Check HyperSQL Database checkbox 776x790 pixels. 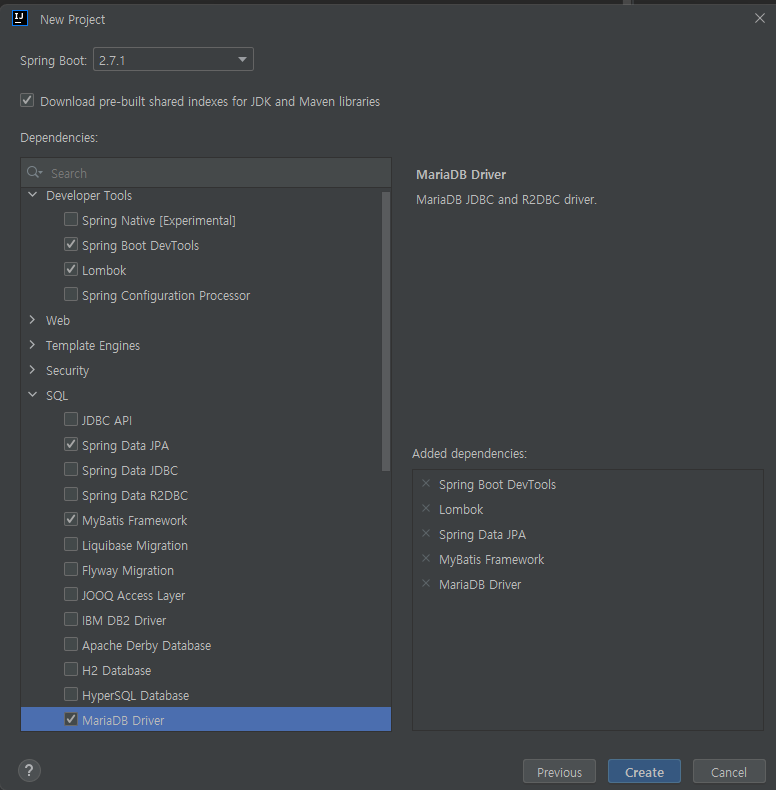(x=71, y=694)
